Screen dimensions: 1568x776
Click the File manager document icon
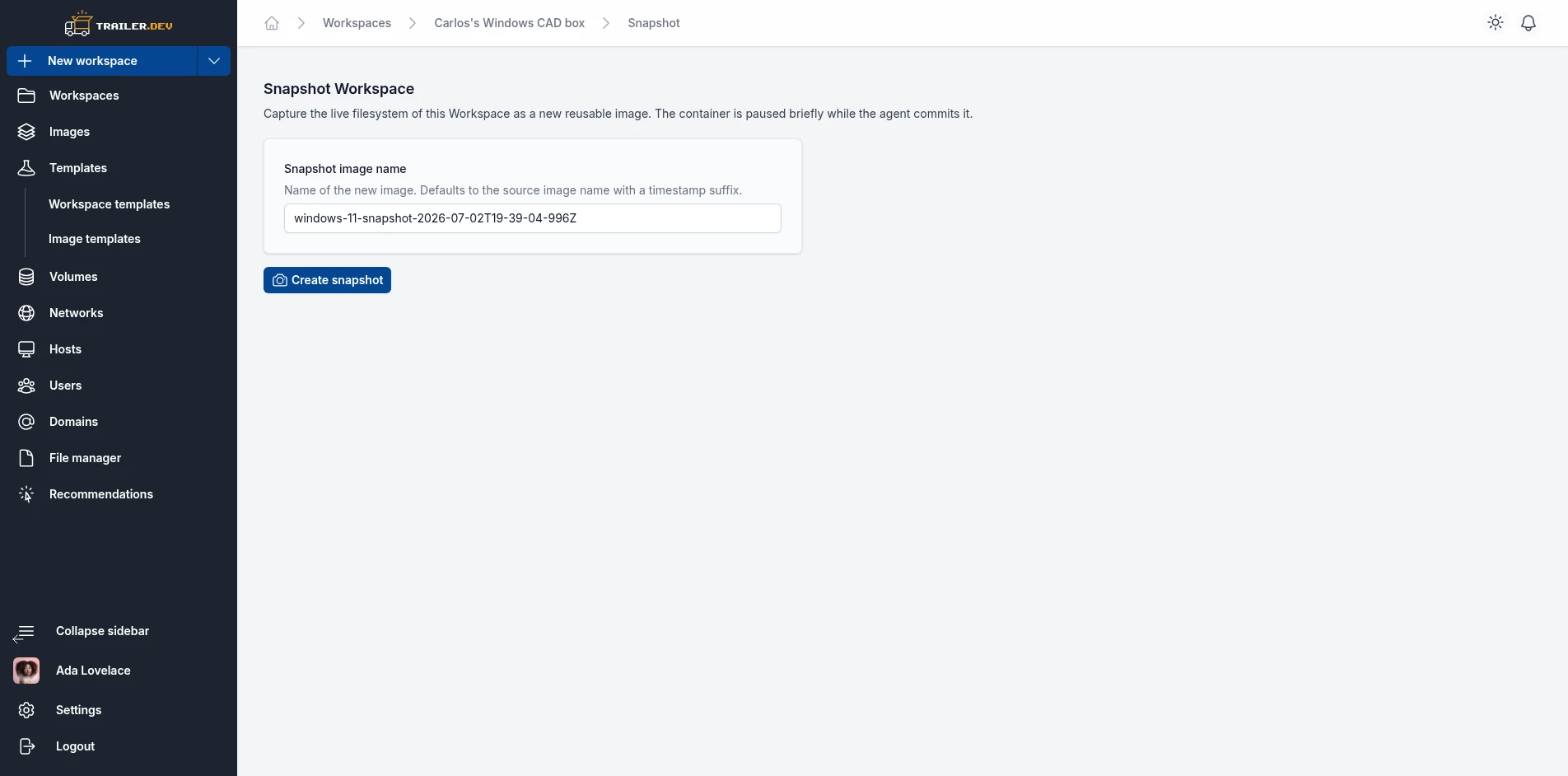[26, 458]
